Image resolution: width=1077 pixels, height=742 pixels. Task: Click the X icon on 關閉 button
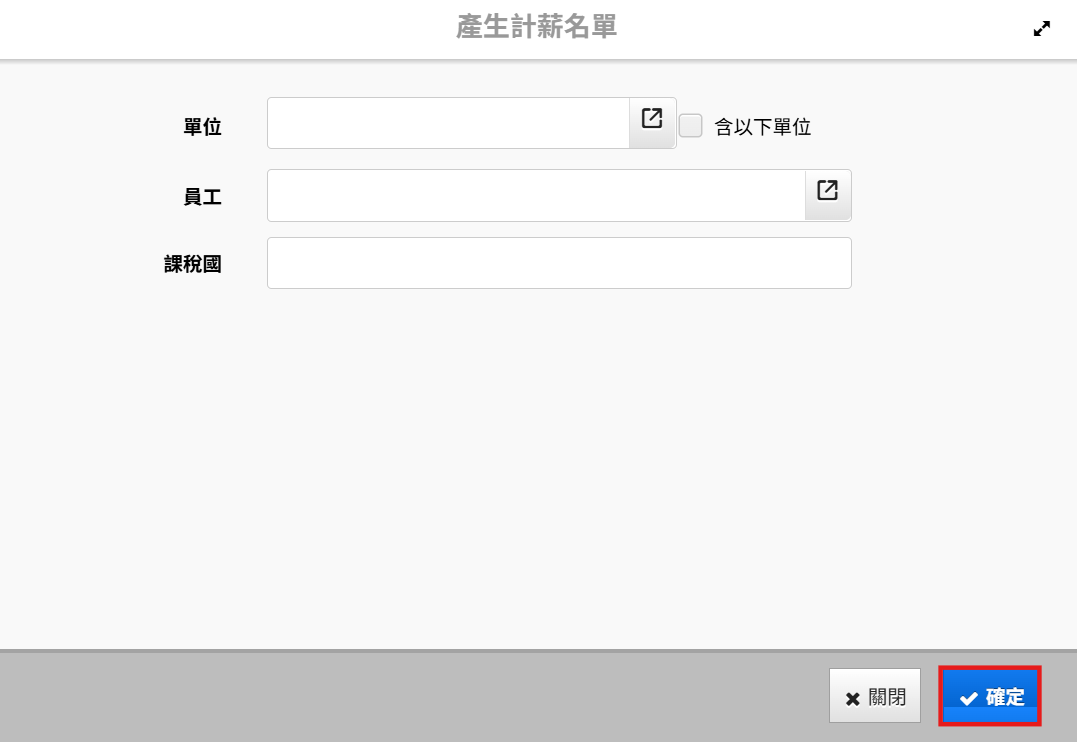852,698
